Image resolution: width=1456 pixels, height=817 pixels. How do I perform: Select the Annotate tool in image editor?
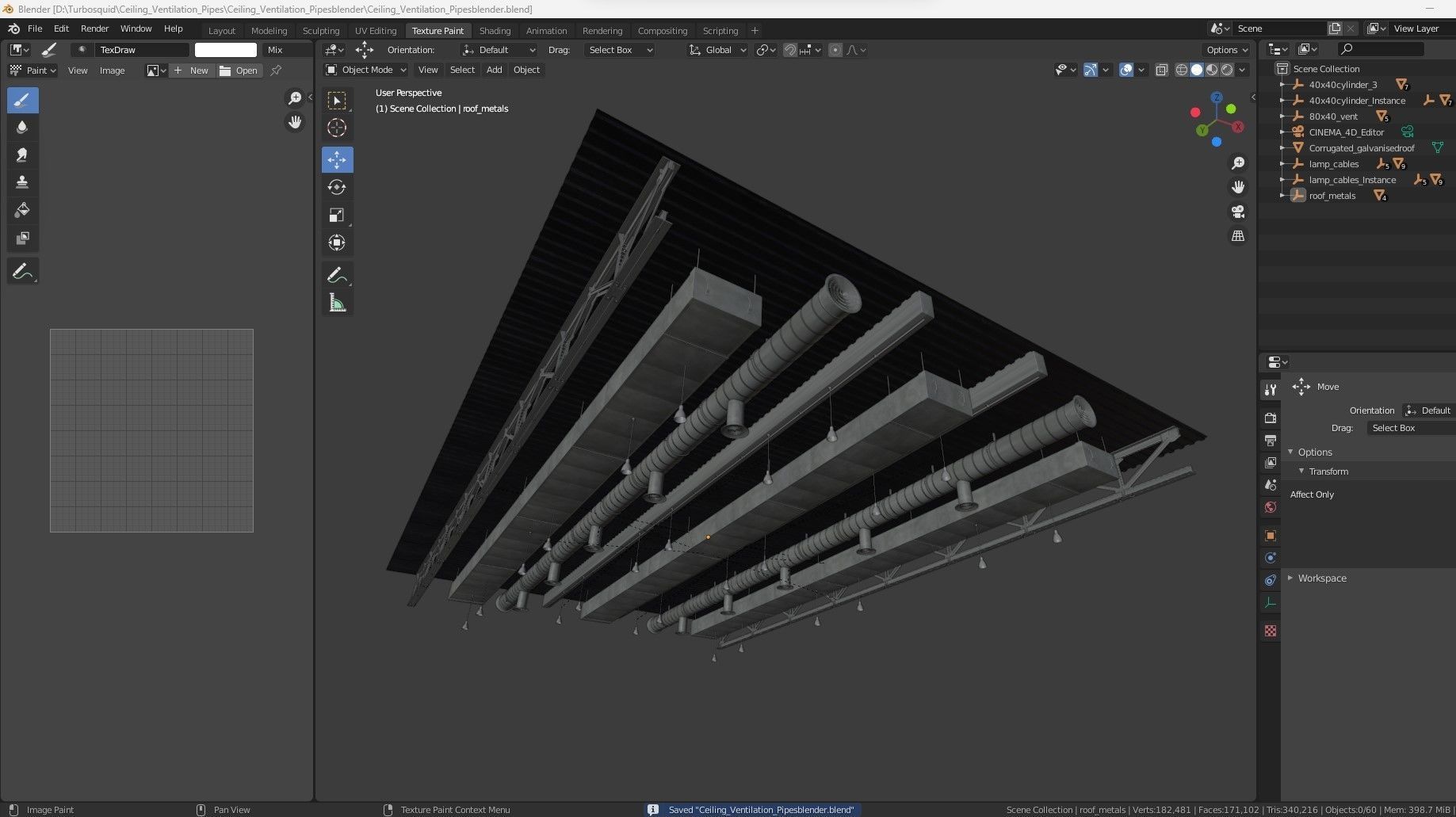[x=22, y=272]
